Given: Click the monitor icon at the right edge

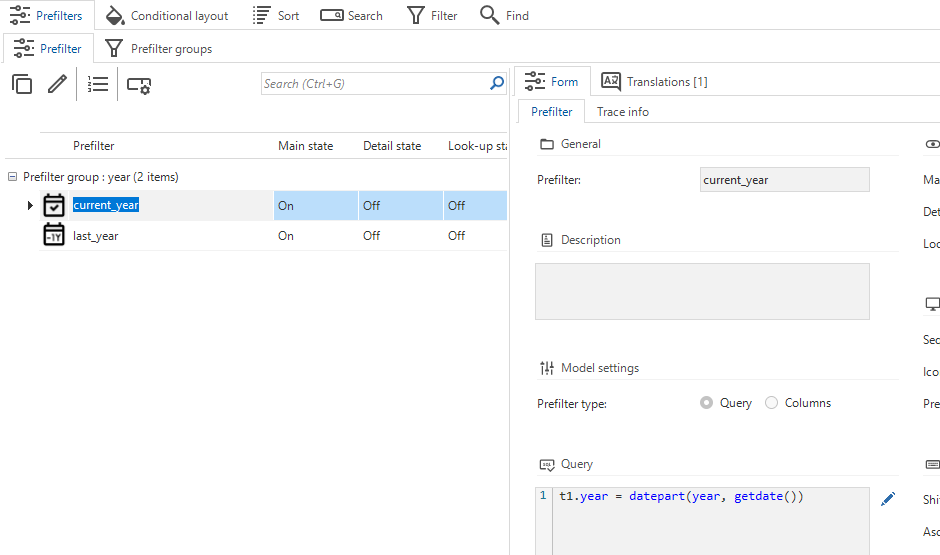Looking at the screenshot, I should point(933,304).
